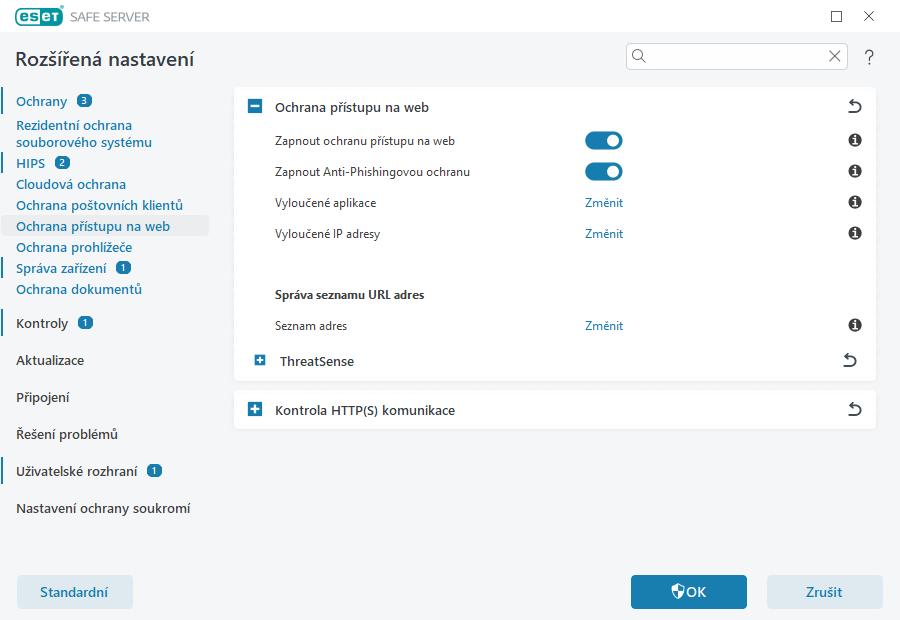
Task: Turn off 'Zapnout Anti-Phishingovou ochranu'
Action: pyautogui.click(x=604, y=171)
